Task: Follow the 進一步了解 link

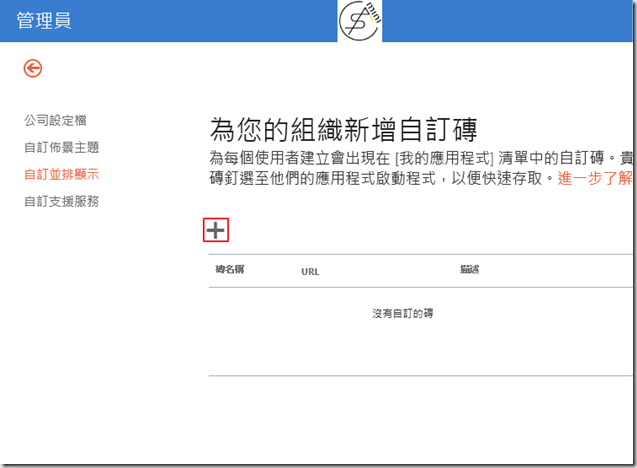Action: point(595,179)
